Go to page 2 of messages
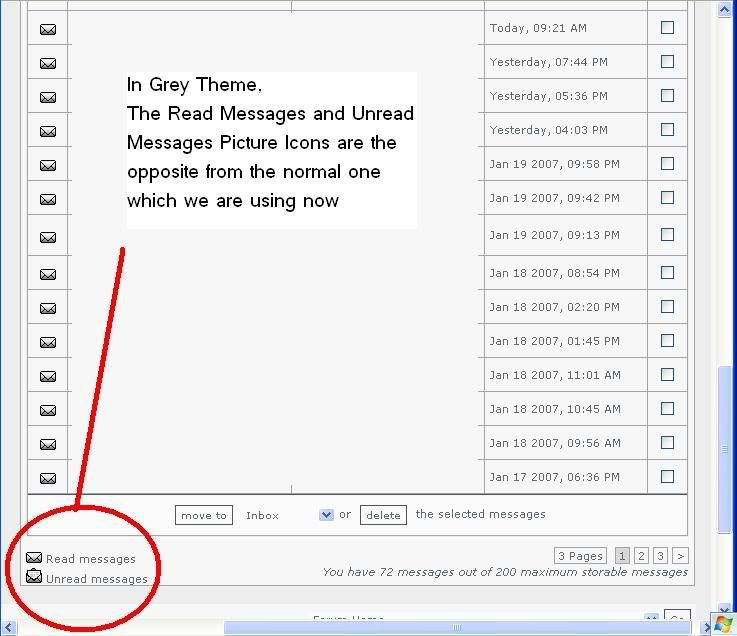This screenshot has height=636, width=737. pyautogui.click(x=641, y=556)
